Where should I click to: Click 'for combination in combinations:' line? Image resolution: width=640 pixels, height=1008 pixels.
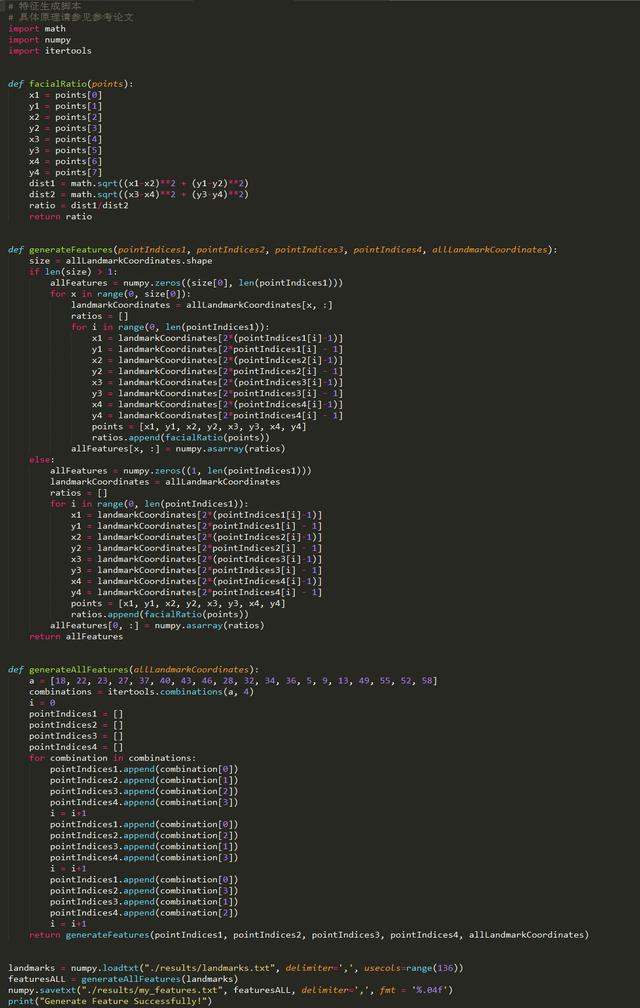(112, 758)
